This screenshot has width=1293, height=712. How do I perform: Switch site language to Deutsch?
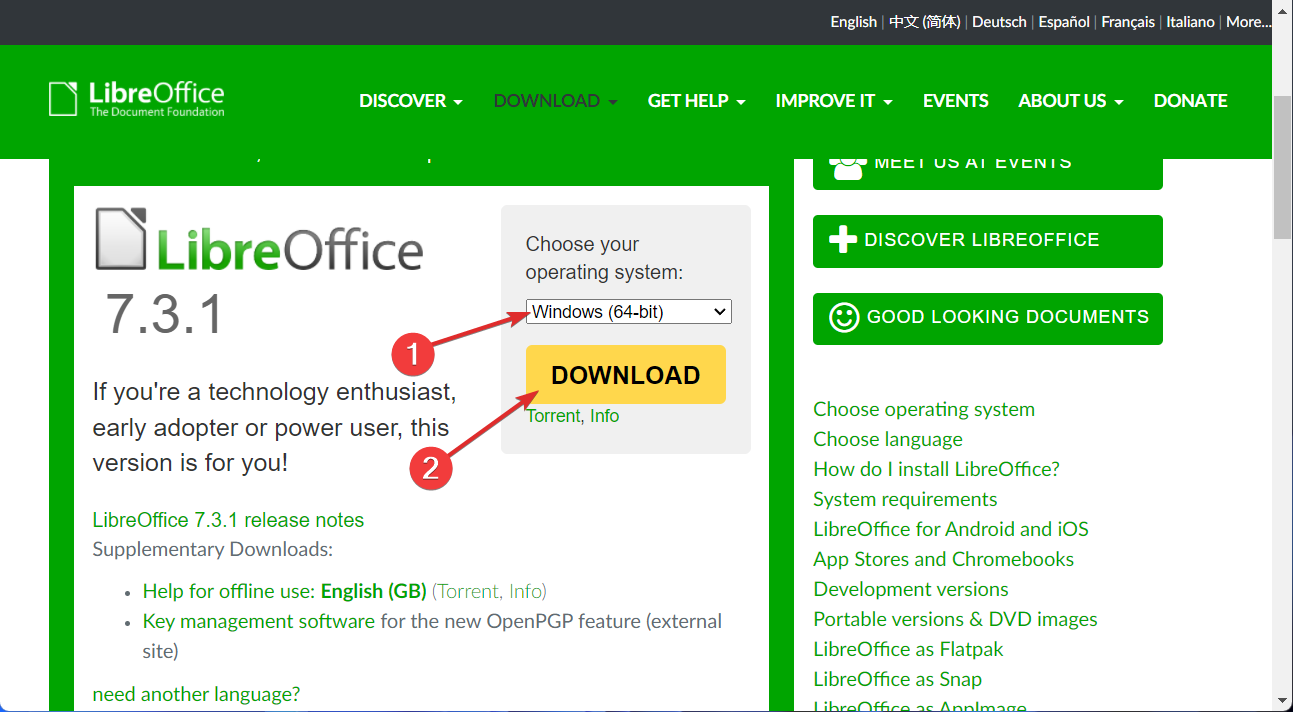point(998,21)
